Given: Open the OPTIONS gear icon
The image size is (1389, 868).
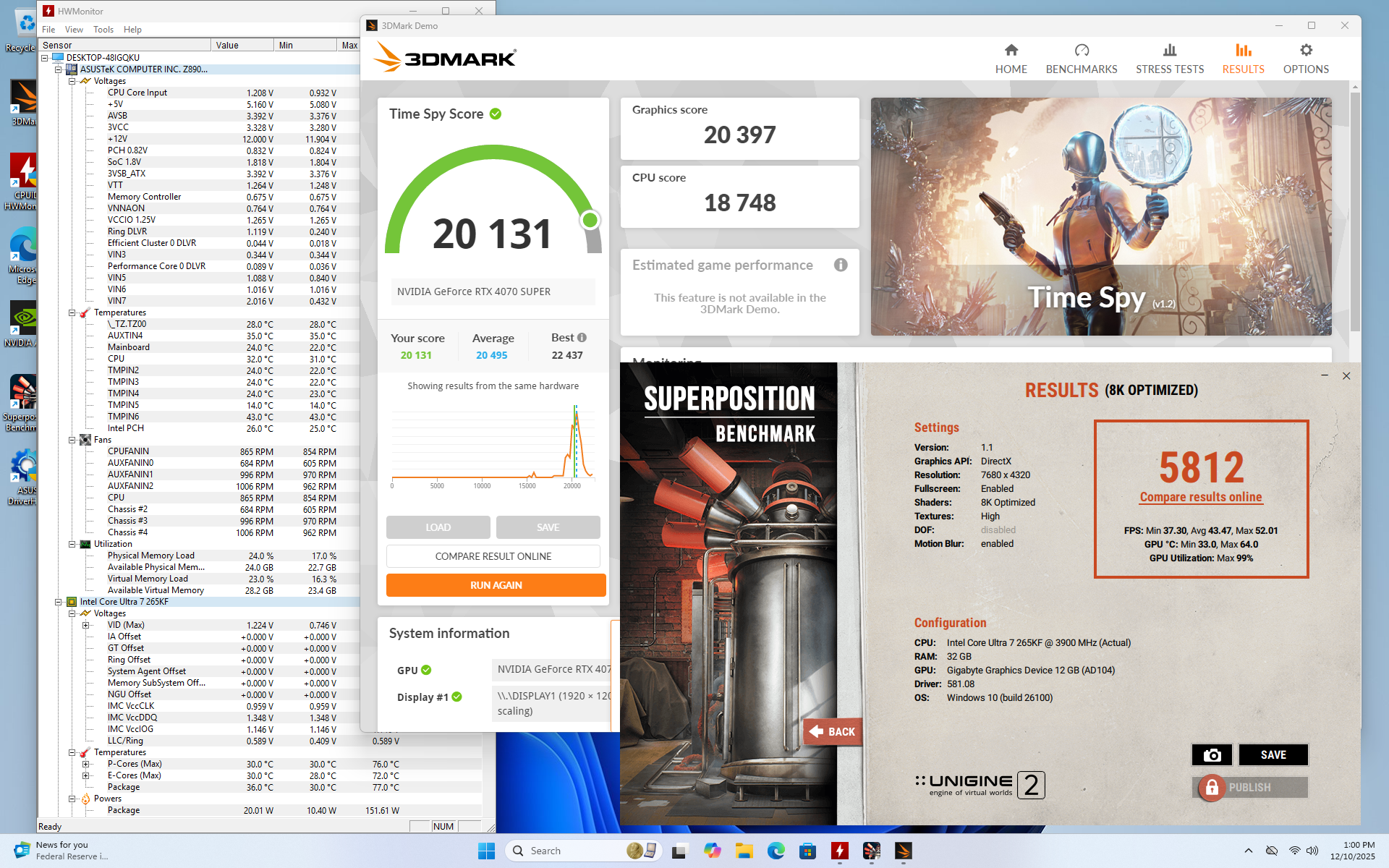Looking at the screenshot, I should 1305,51.
